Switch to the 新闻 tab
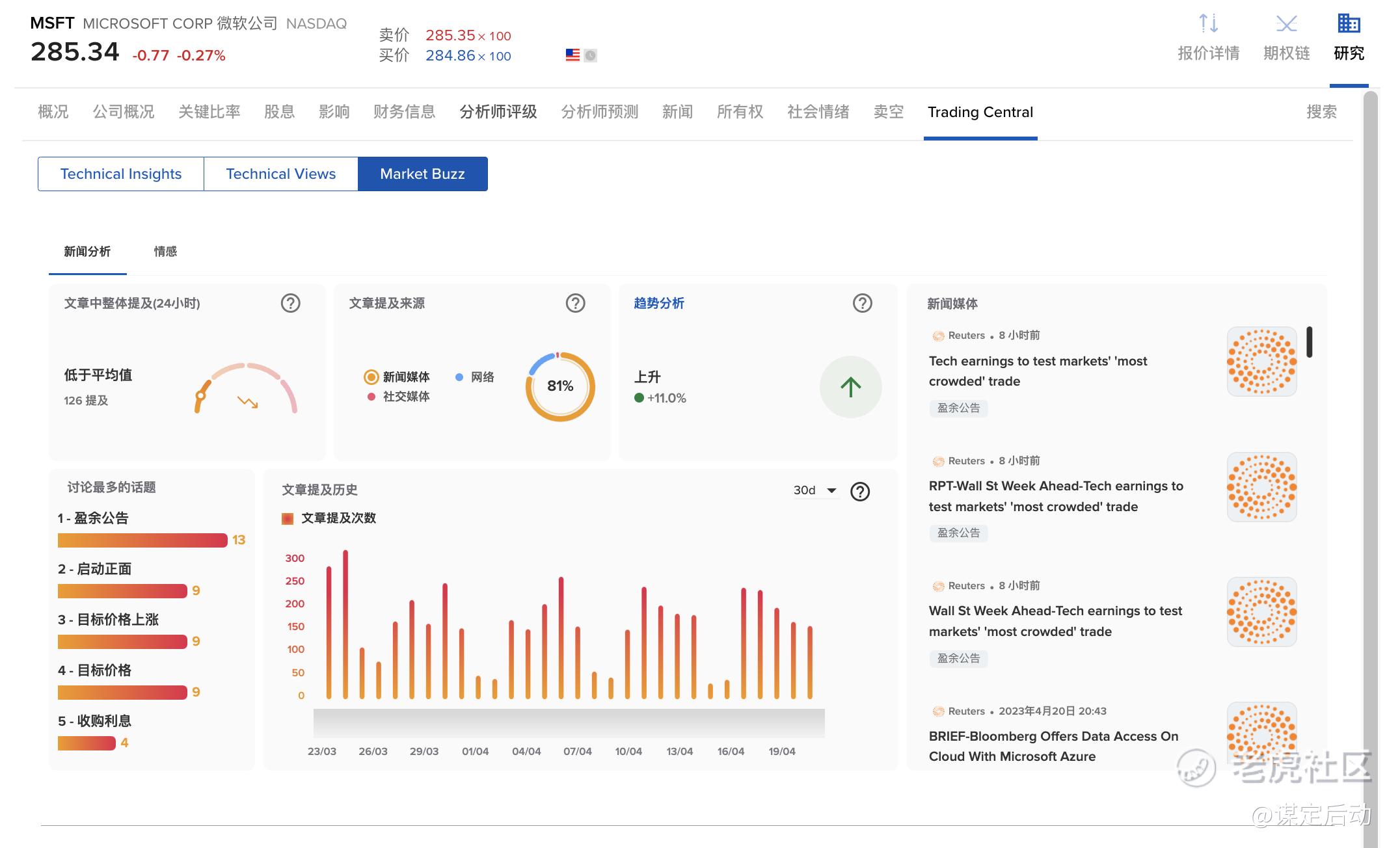The image size is (1400, 848). (x=677, y=112)
